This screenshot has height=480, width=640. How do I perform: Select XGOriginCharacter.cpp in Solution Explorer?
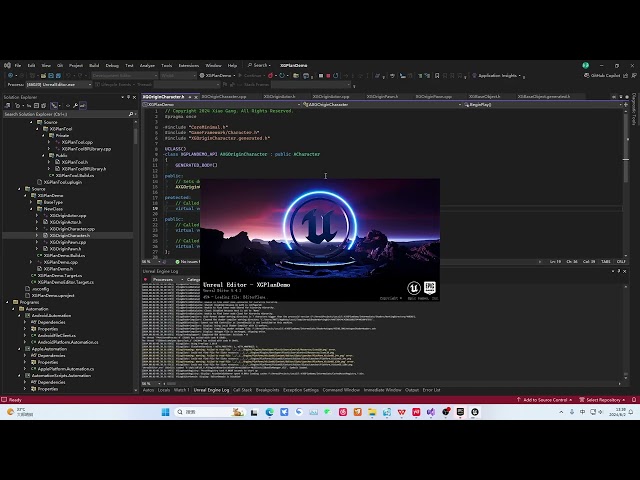[x=72, y=229]
